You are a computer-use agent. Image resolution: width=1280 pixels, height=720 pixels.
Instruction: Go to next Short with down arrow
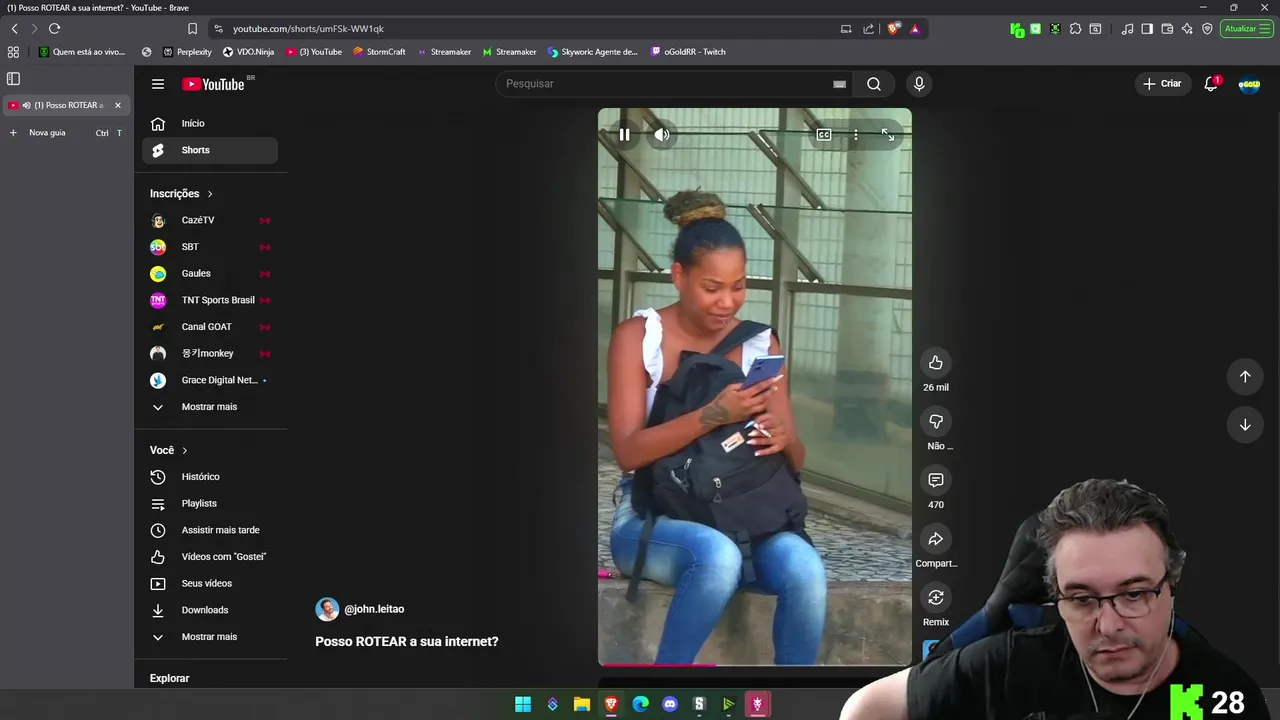coord(1245,425)
